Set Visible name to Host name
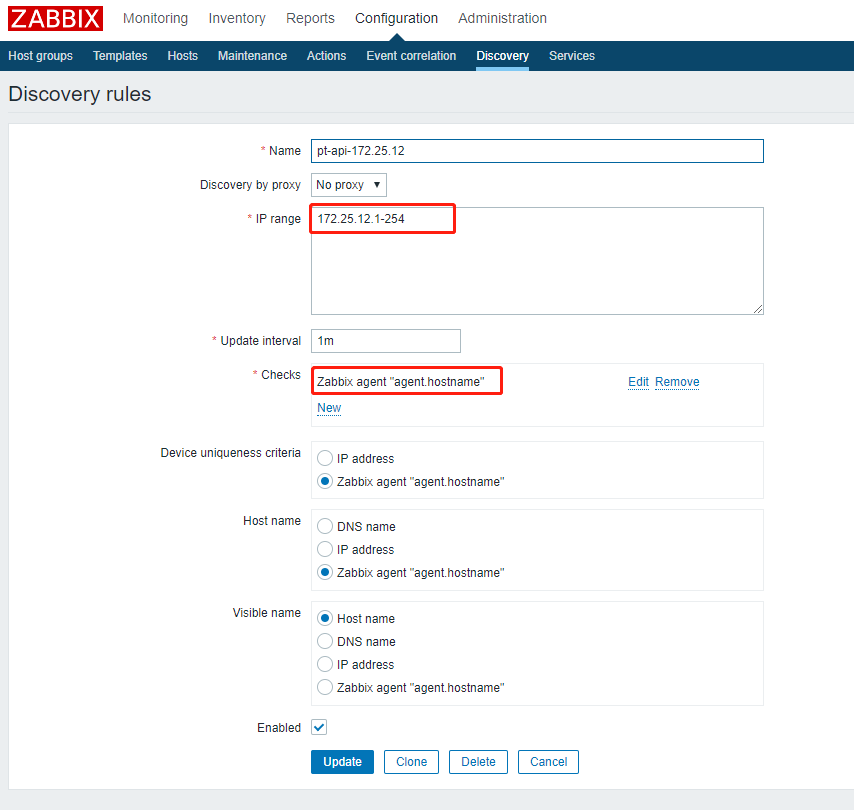 (325, 618)
